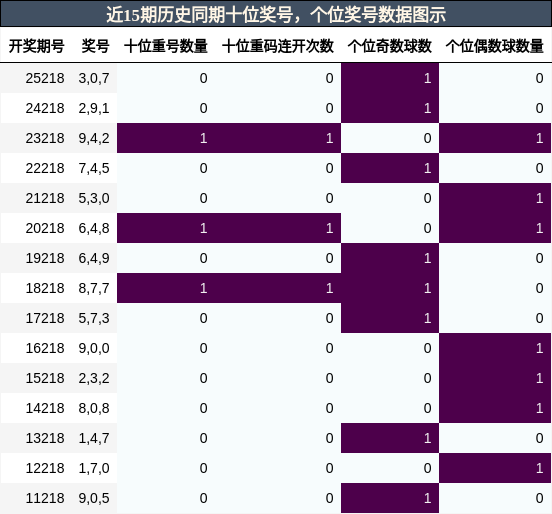Click 个位奇数球数 purple cell in row 13218
This screenshot has height=514, width=552.
[x=390, y=438]
